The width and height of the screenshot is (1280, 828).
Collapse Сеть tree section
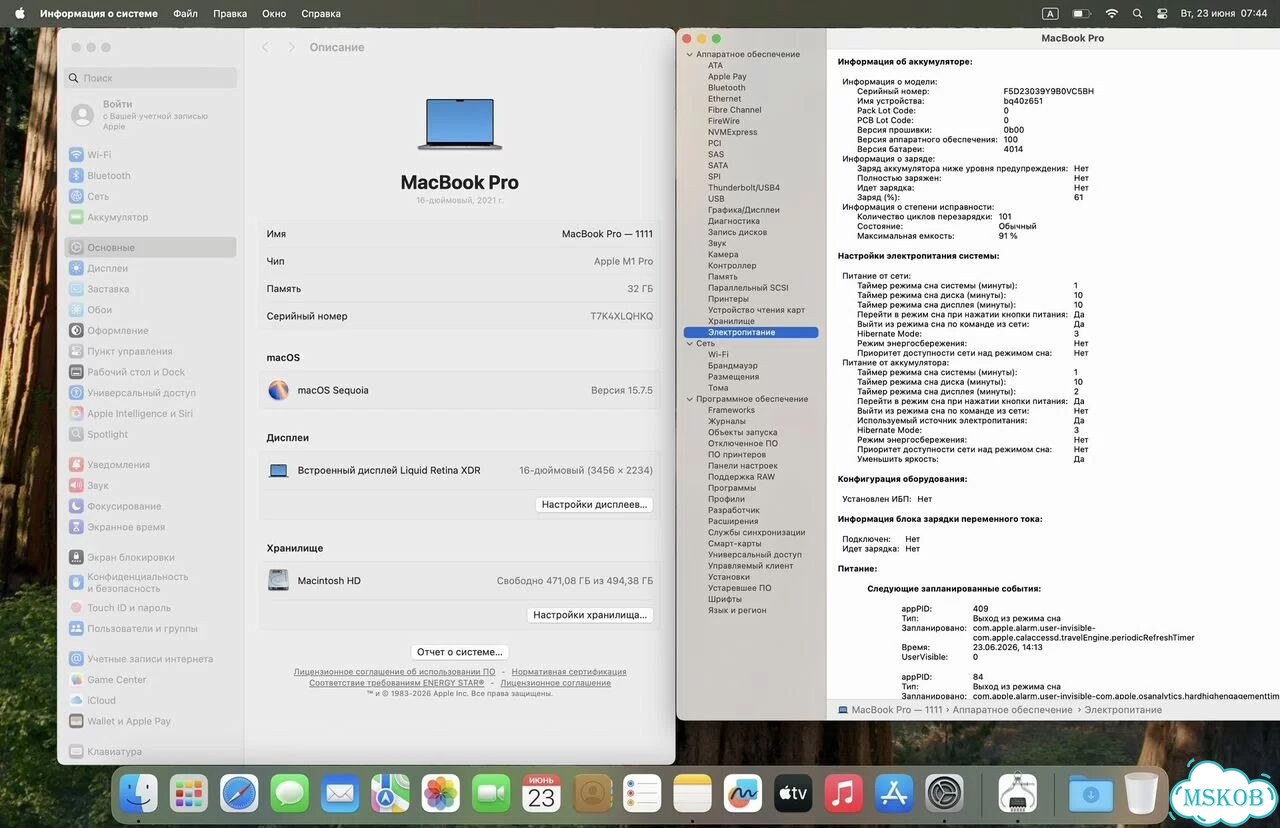689,343
